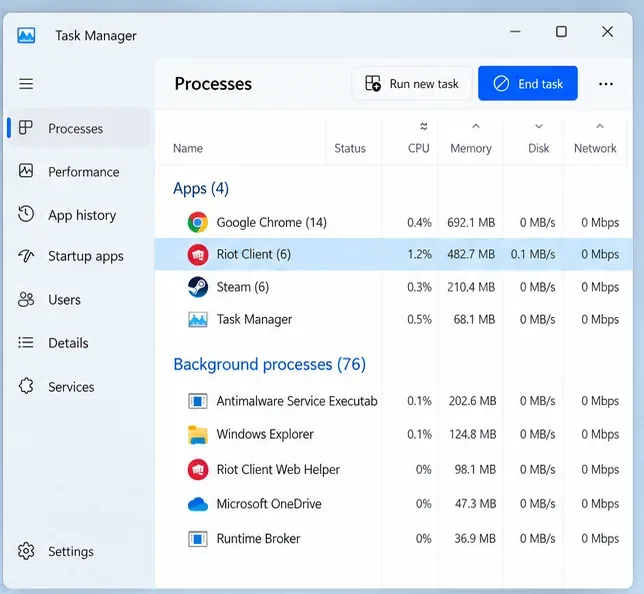
Task: Click the Runtime Broker icon
Action: [x=198, y=539]
